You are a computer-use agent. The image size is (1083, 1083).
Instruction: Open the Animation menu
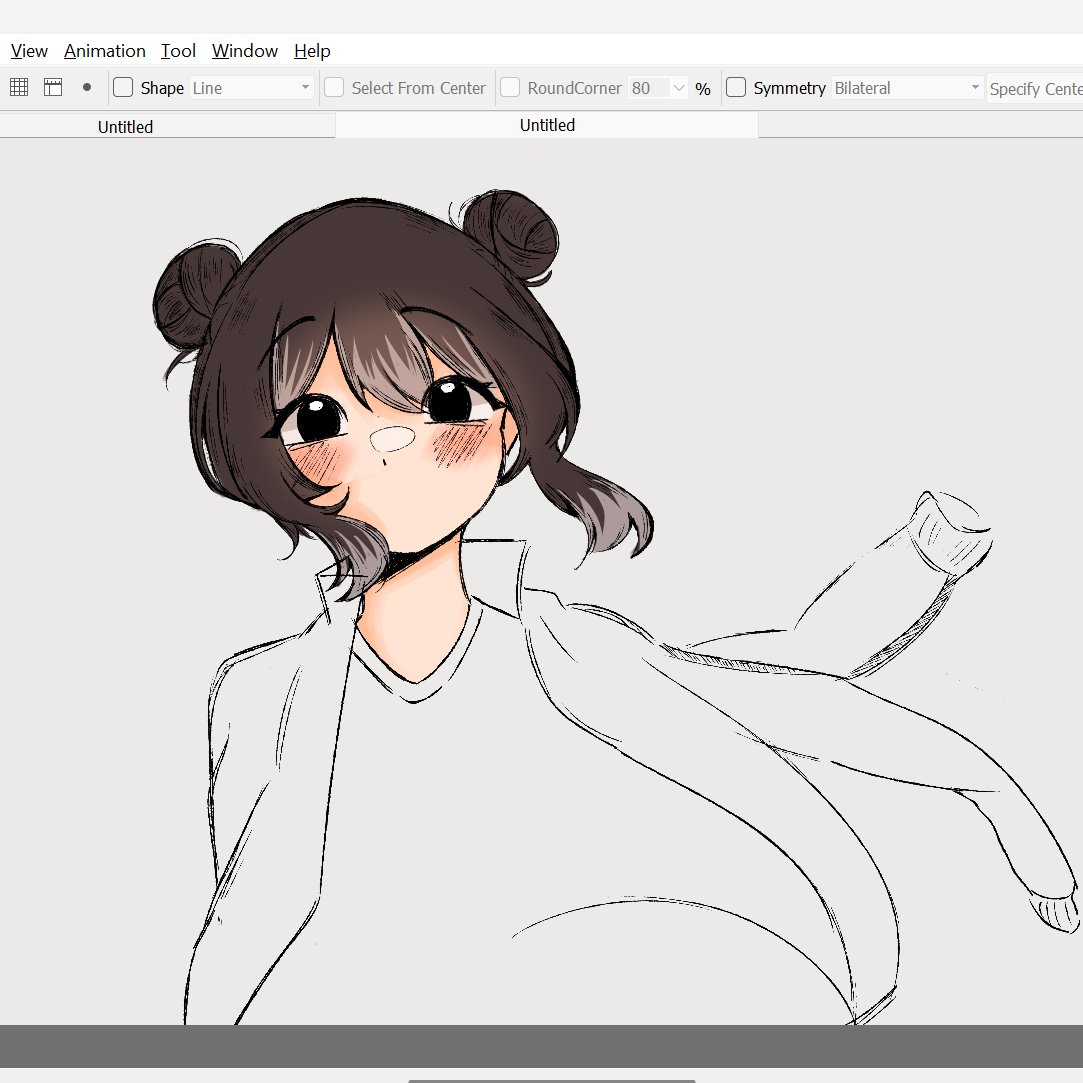(105, 51)
